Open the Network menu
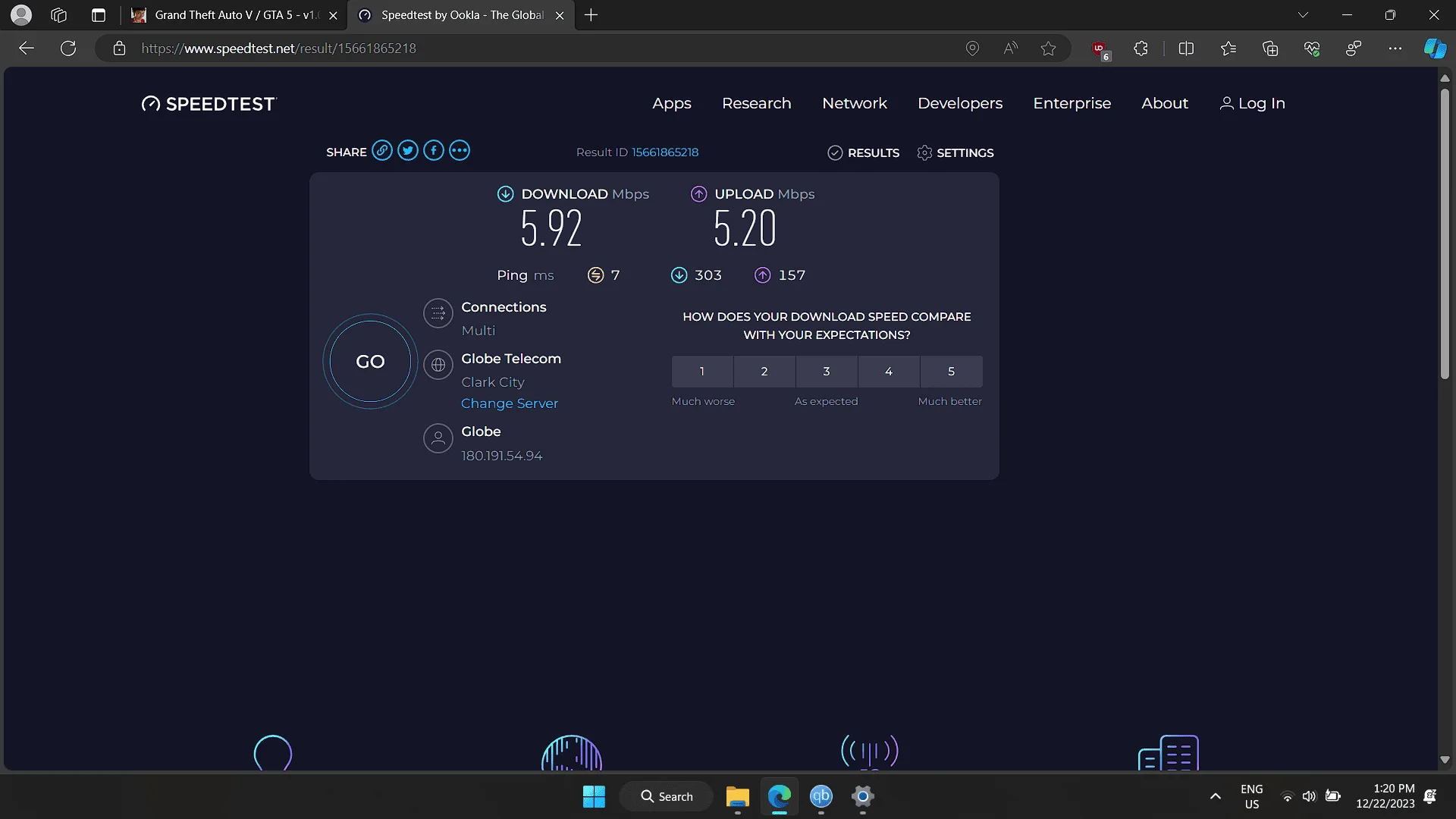The image size is (1456, 819). (855, 104)
